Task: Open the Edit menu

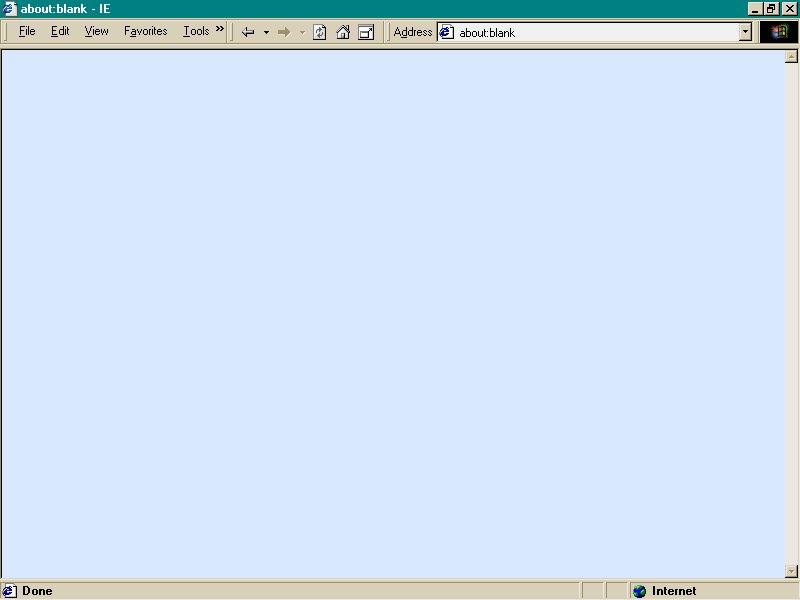Action: (60, 31)
